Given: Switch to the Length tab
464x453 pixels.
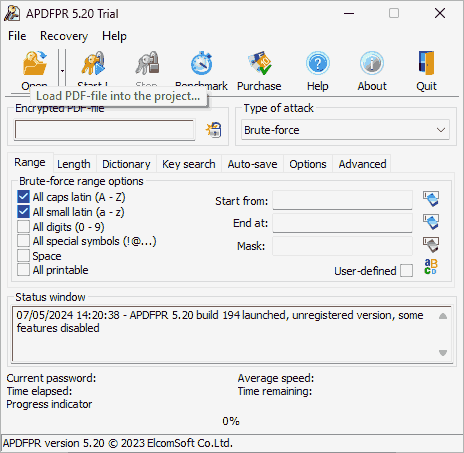Looking at the screenshot, I should coord(74,164).
